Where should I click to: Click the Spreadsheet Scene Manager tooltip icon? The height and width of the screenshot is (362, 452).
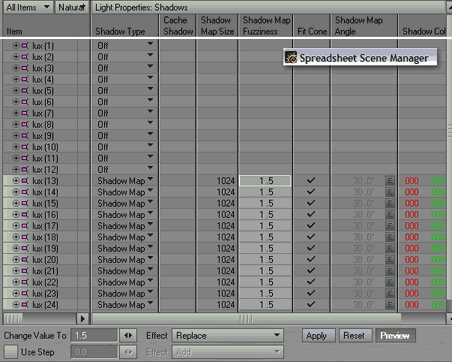[x=291, y=58]
